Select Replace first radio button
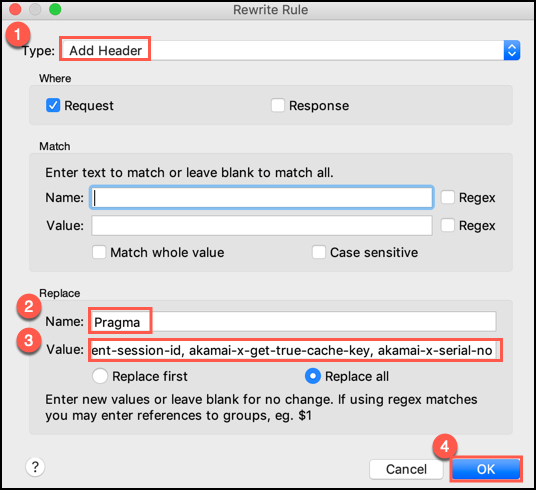This screenshot has width=536, height=490. click(100, 376)
